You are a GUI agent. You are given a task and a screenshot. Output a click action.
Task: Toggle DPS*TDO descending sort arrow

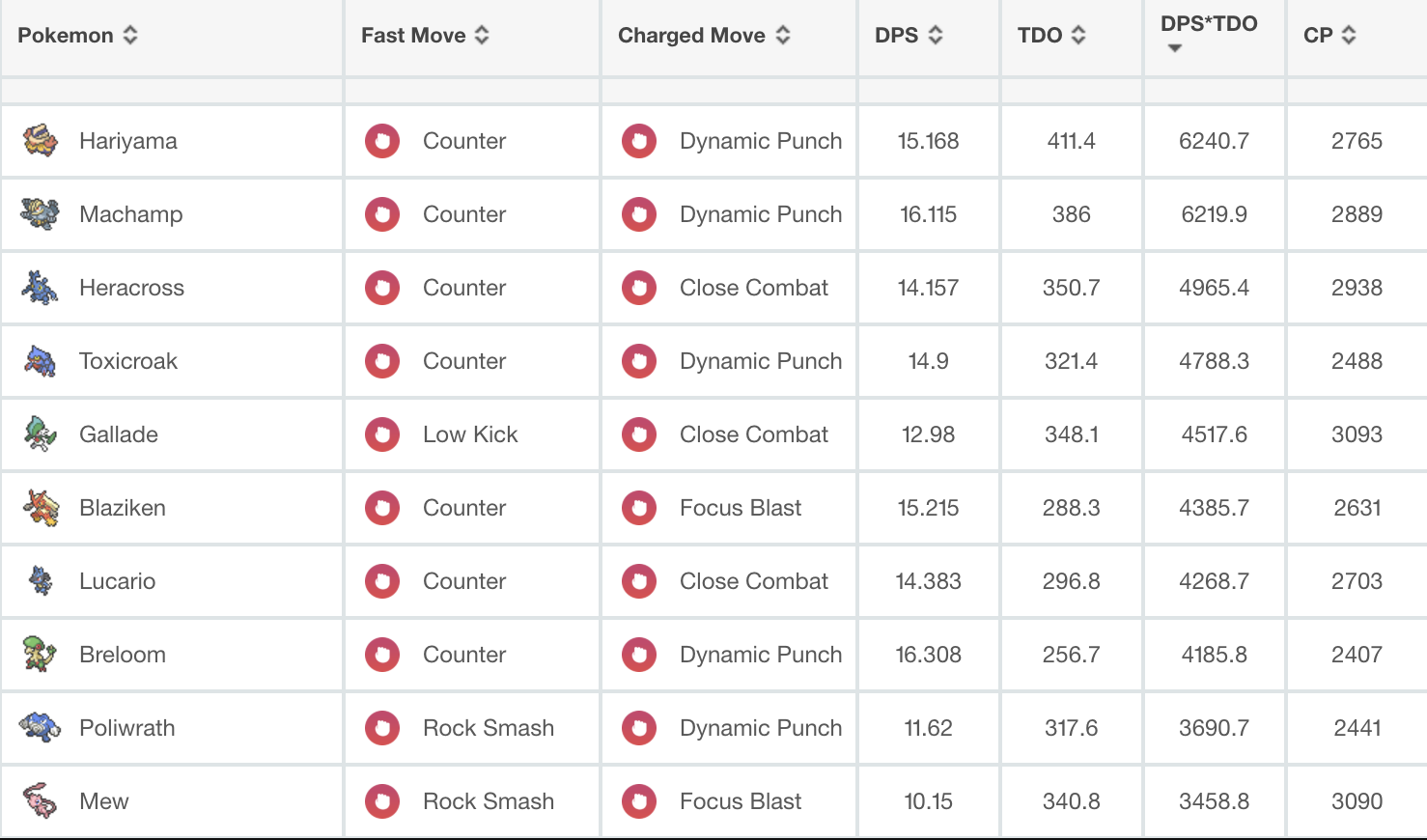pos(1175,48)
